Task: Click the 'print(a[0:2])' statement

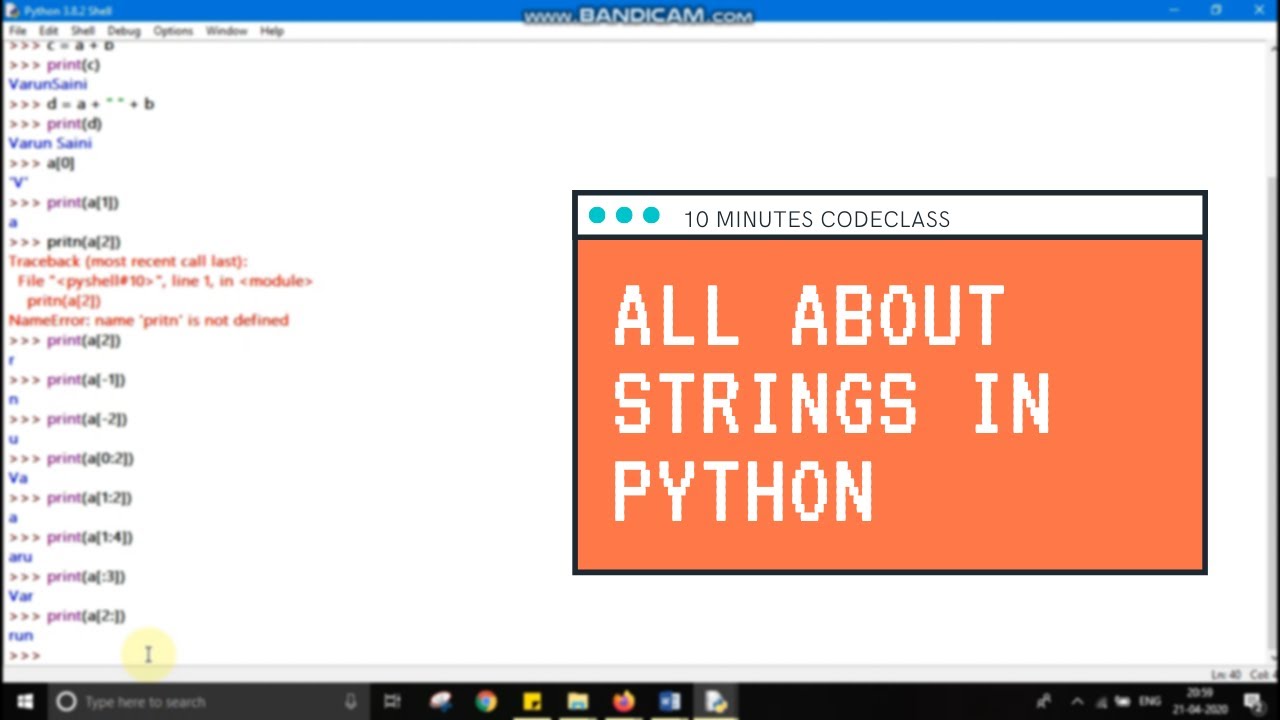Action: coord(90,458)
